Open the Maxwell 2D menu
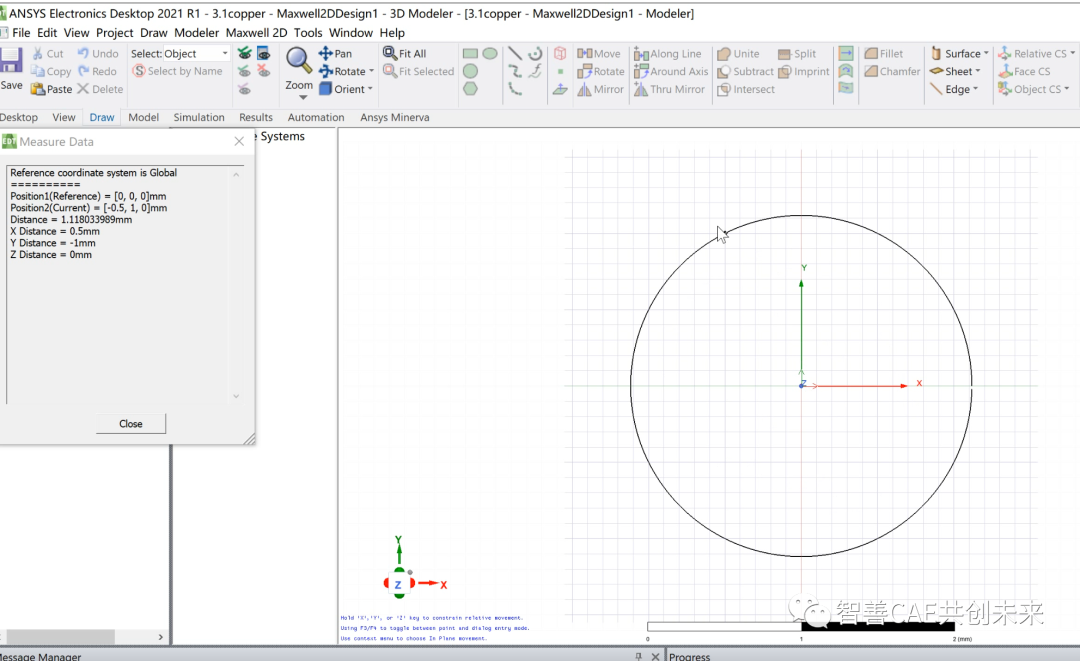The image size is (1080, 661). click(256, 32)
